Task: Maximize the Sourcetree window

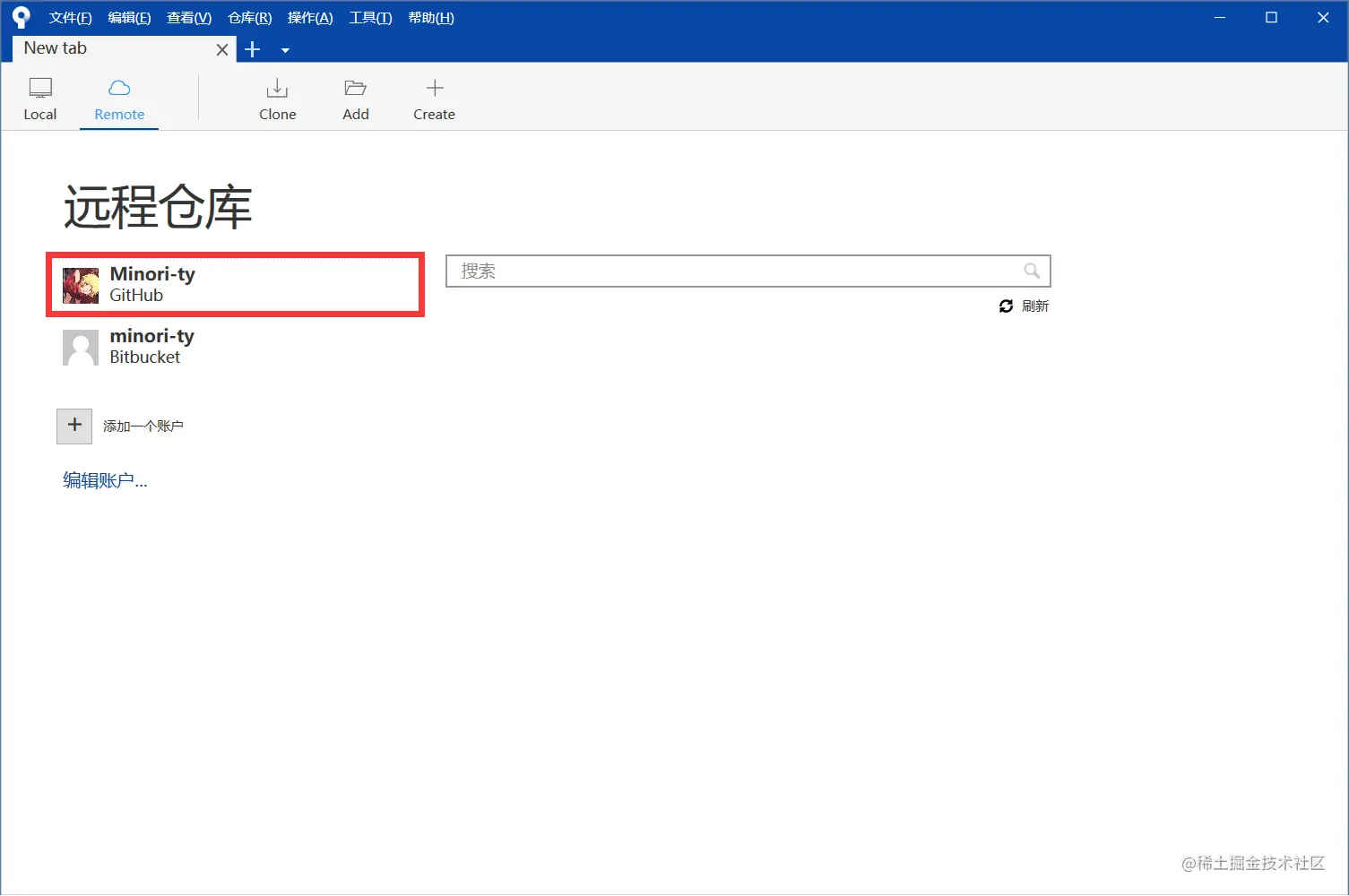Action: (x=1271, y=18)
